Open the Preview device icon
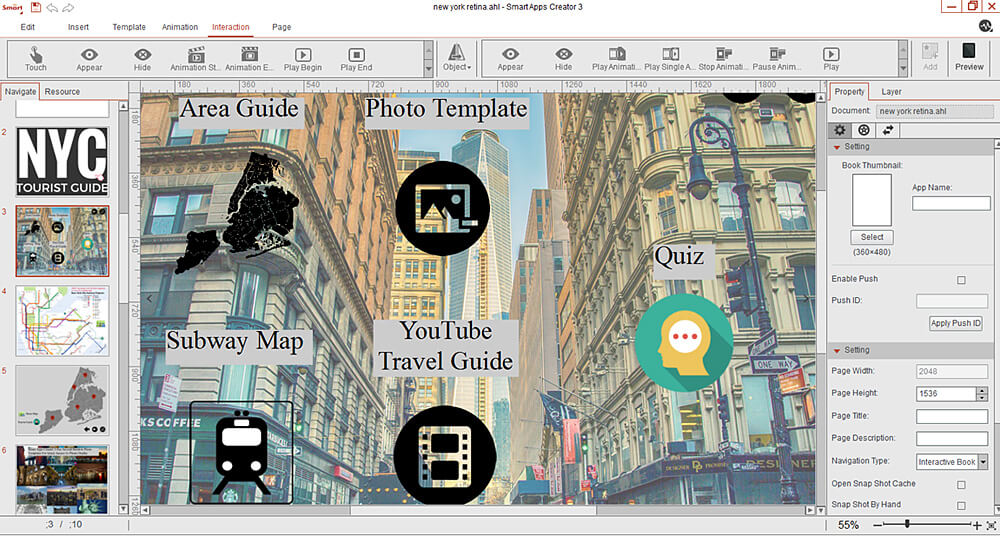1000x536 pixels. (x=969, y=51)
